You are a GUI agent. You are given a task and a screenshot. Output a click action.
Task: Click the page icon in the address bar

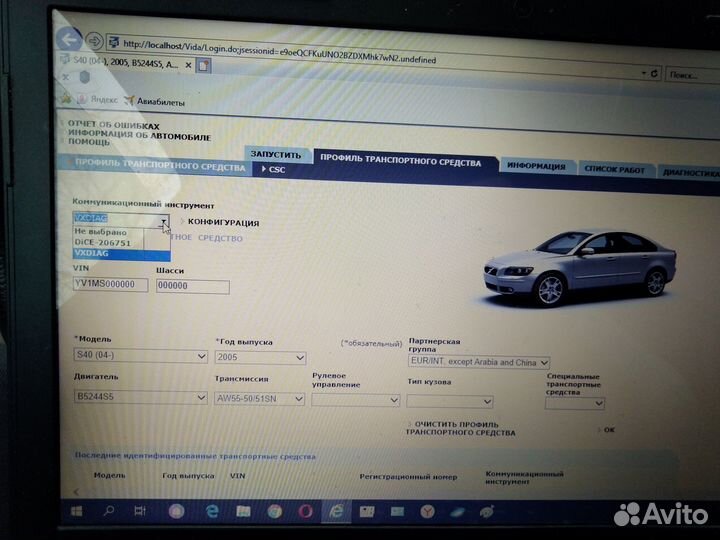tap(113, 43)
